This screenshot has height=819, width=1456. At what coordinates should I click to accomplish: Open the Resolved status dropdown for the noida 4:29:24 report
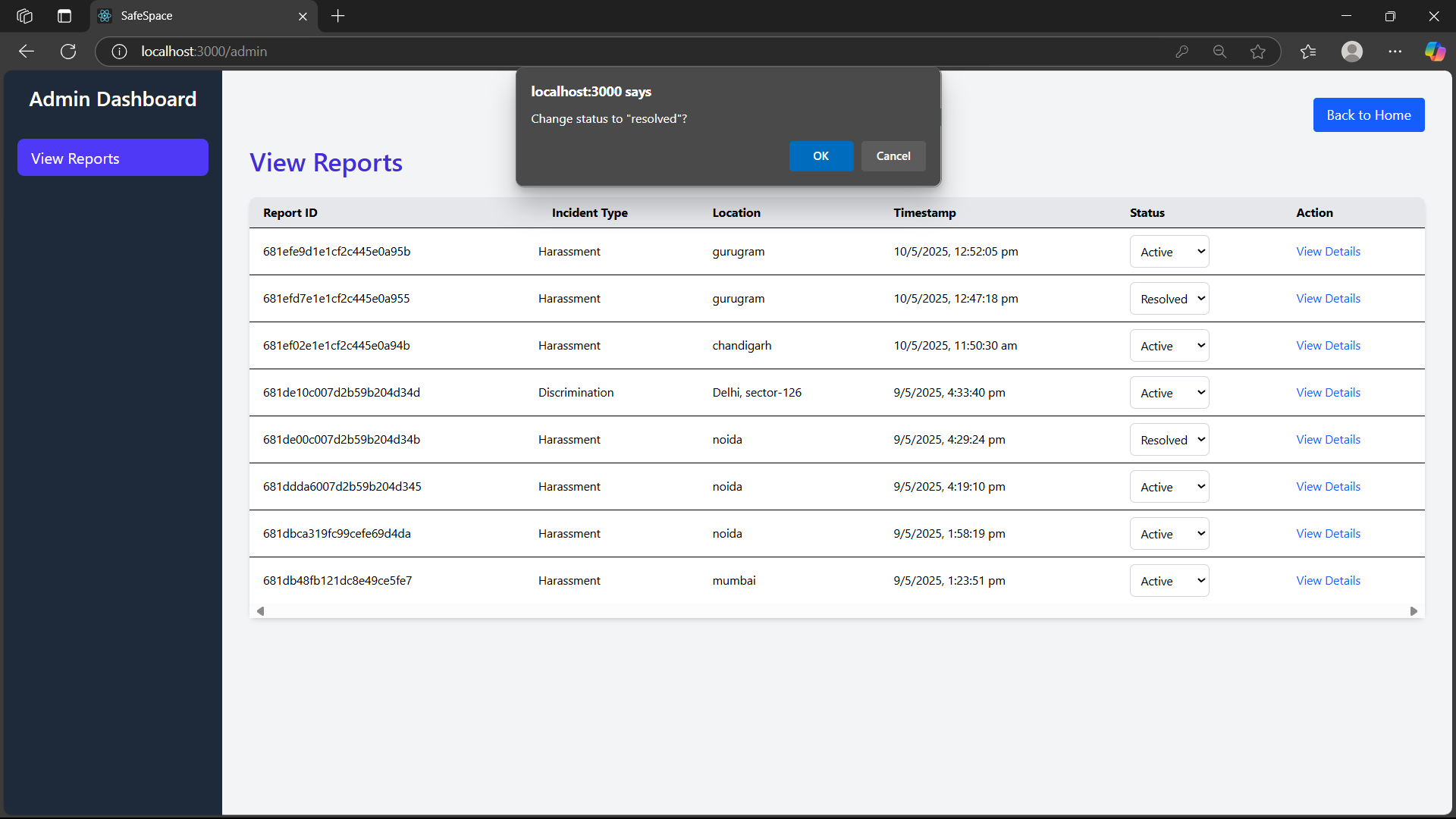click(x=1169, y=440)
